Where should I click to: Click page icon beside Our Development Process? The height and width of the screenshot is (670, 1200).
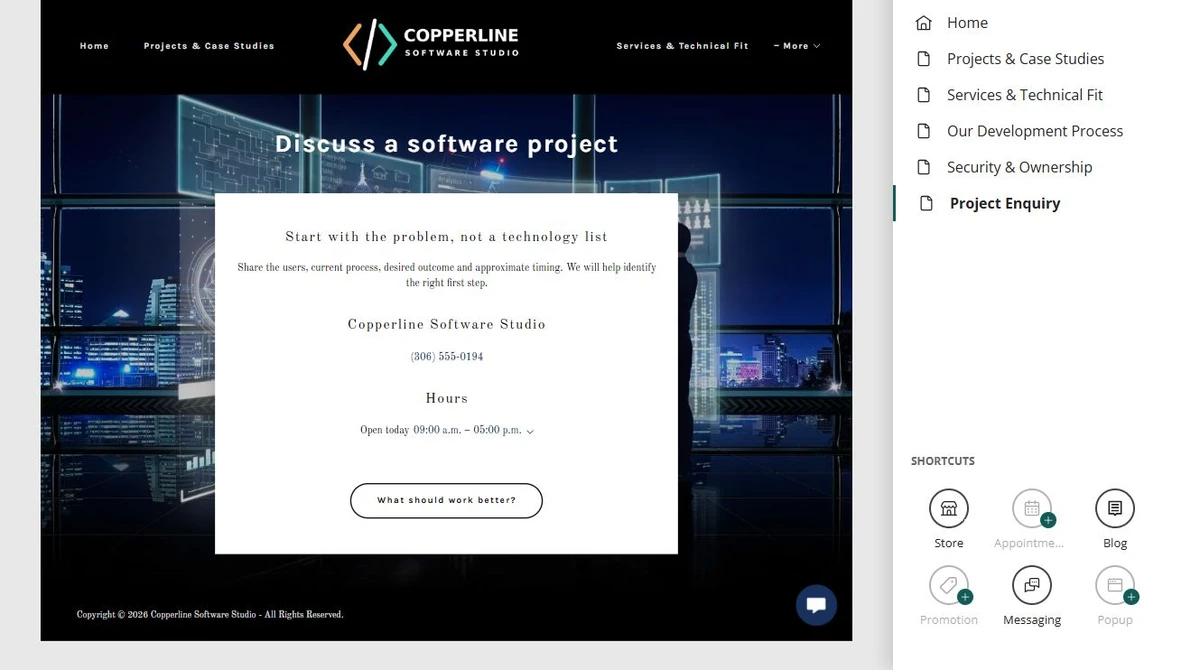(x=924, y=131)
